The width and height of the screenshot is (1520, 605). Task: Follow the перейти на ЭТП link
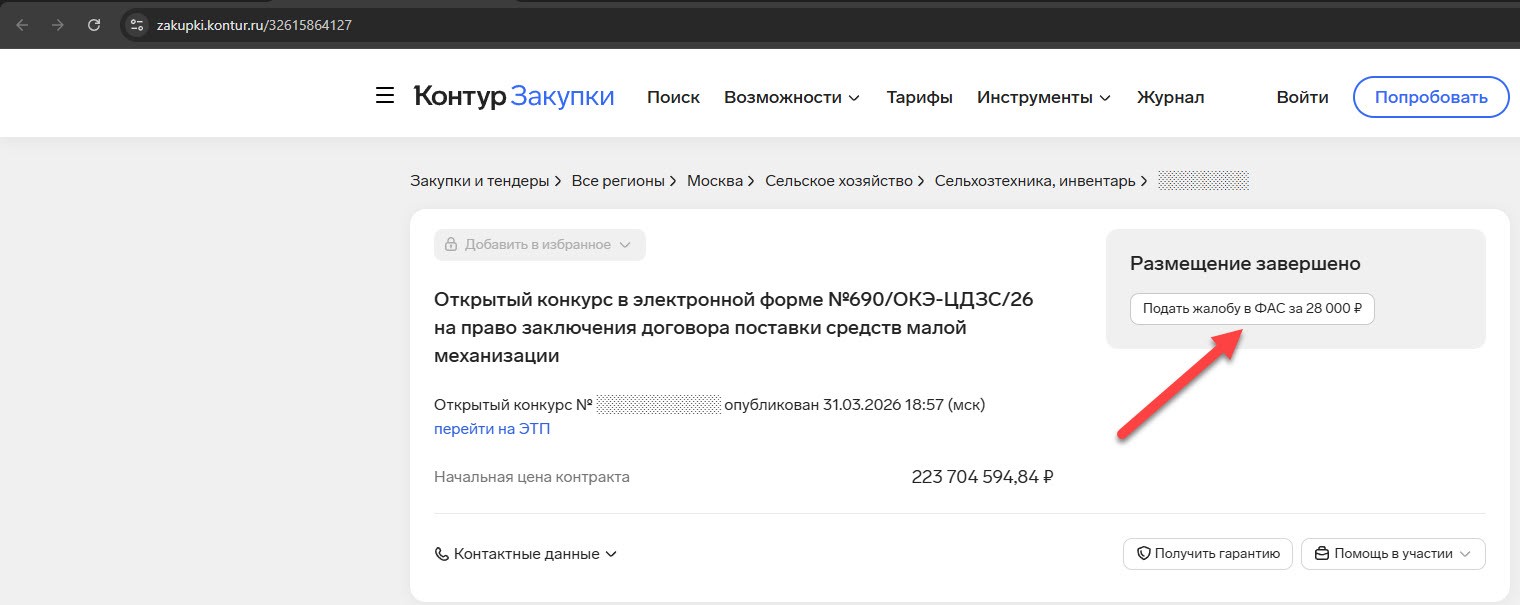tap(492, 429)
